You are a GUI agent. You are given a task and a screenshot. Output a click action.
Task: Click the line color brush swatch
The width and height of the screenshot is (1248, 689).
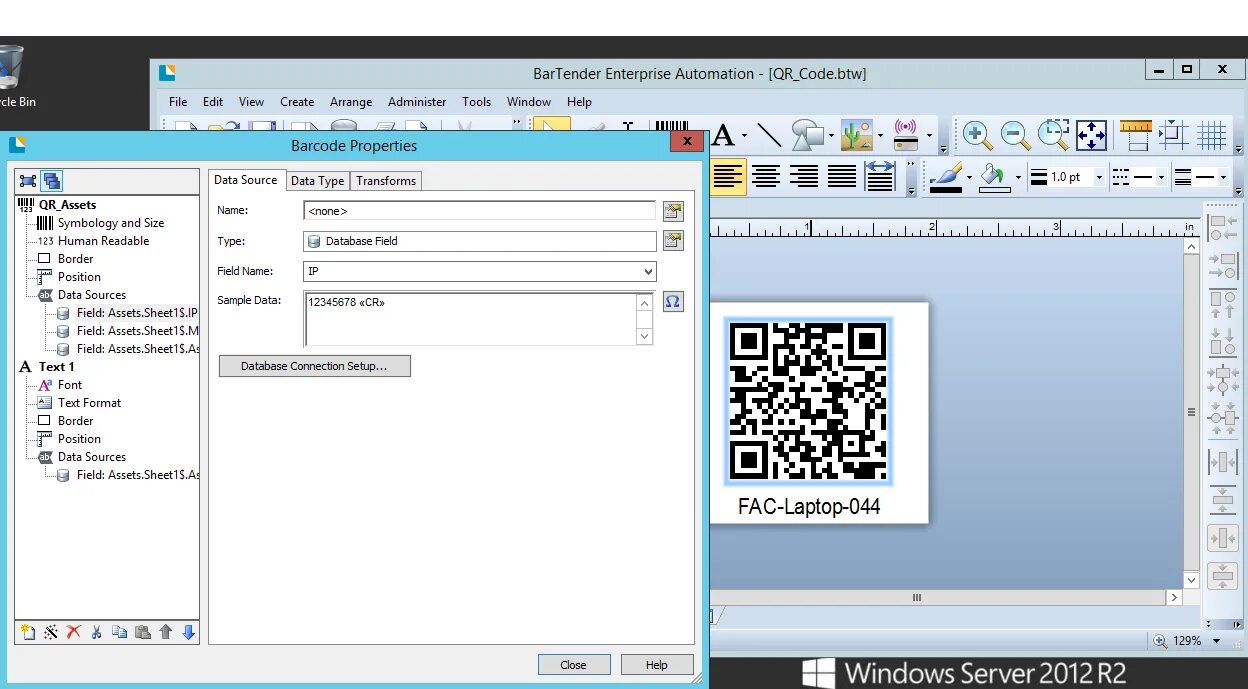[x=945, y=177]
